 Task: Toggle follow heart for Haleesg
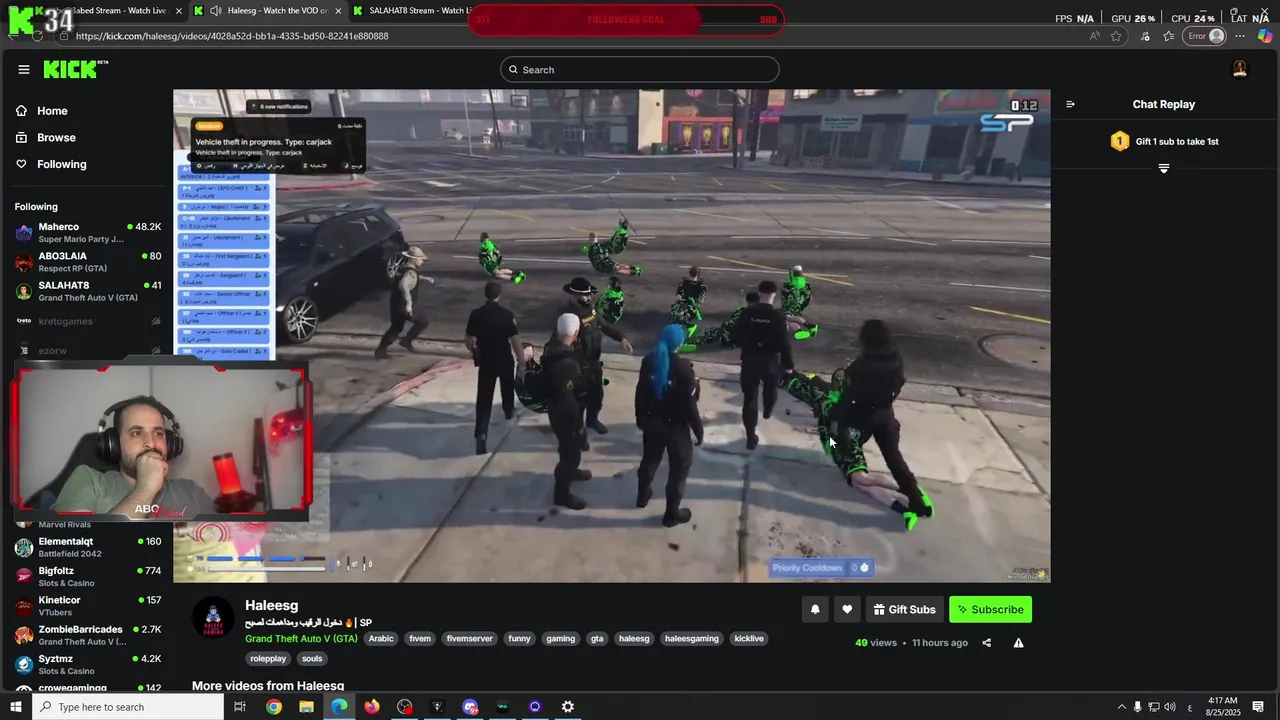click(847, 609)
